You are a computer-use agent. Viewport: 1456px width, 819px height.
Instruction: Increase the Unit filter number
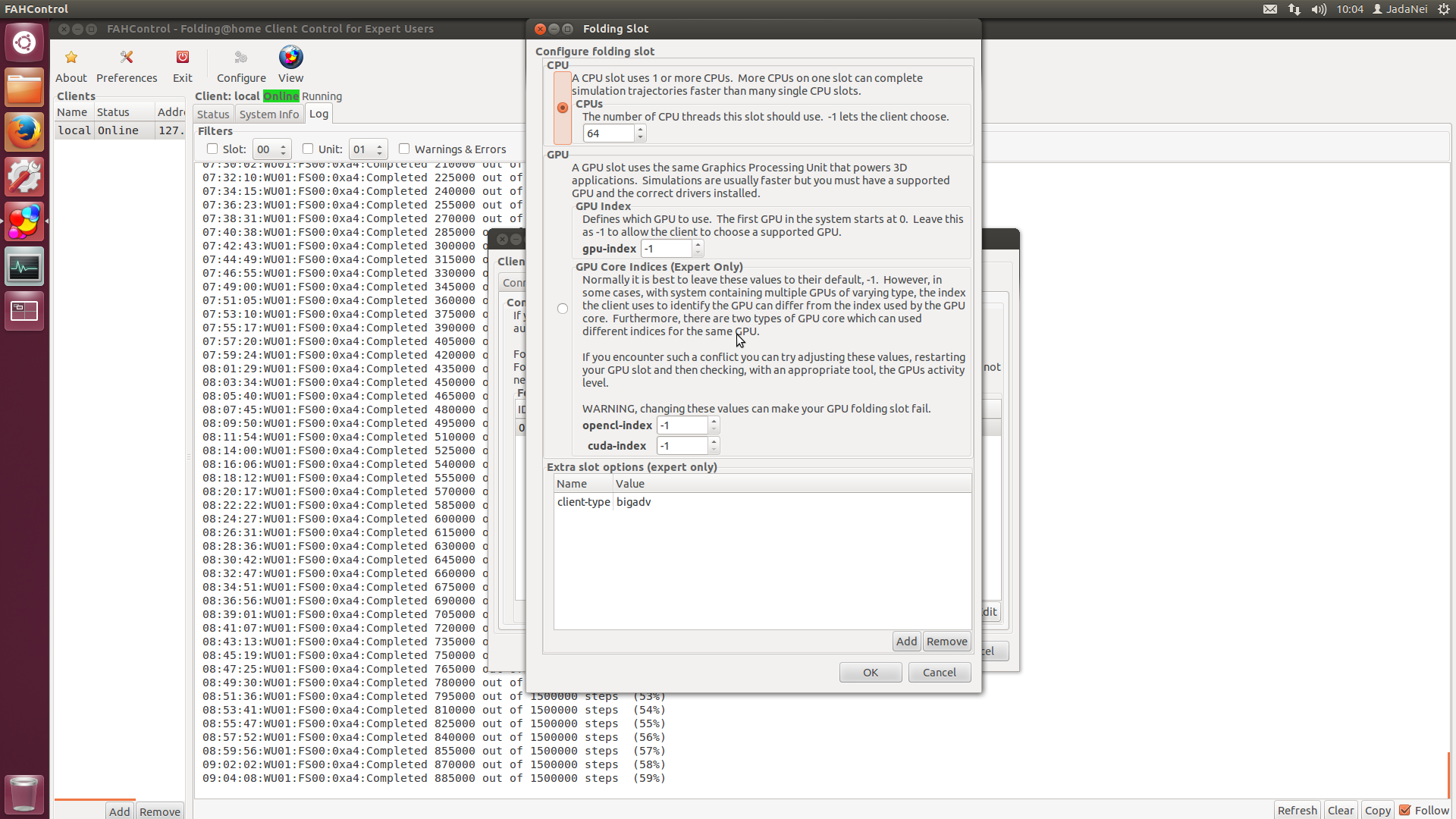click(380, 146)
